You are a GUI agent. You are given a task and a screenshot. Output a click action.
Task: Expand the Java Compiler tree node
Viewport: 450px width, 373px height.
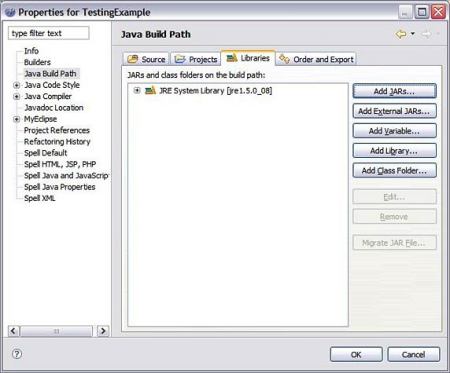point(16,97)
